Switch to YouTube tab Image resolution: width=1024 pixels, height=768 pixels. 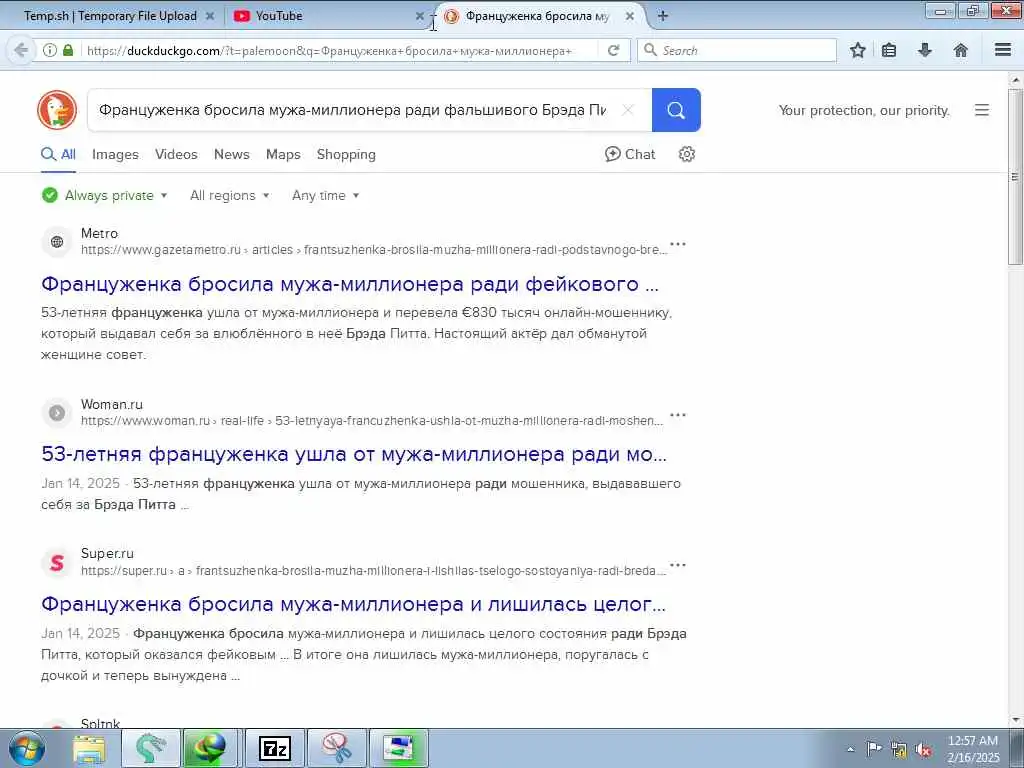point(279,16)
